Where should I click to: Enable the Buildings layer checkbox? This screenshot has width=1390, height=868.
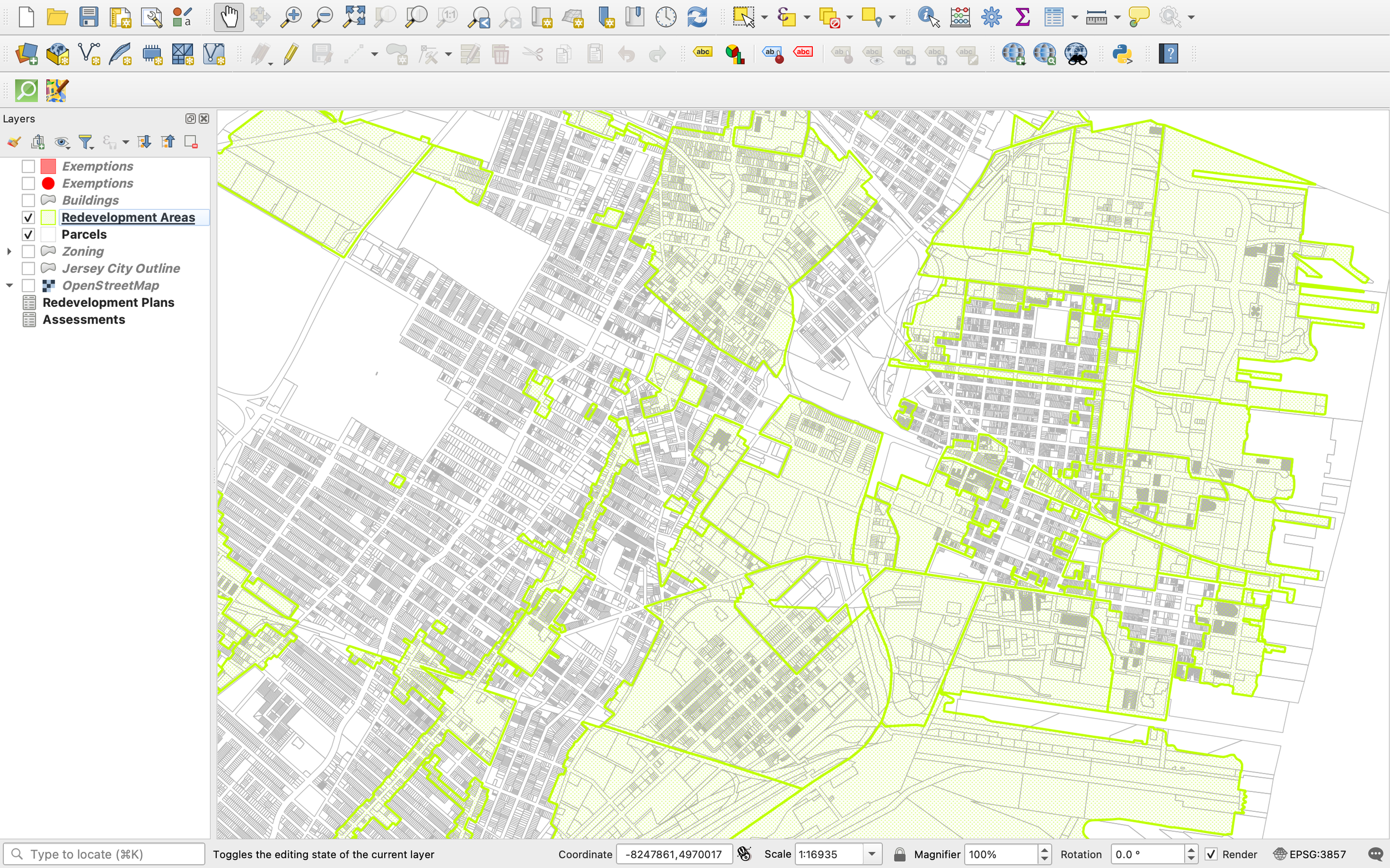pos(28,201)
